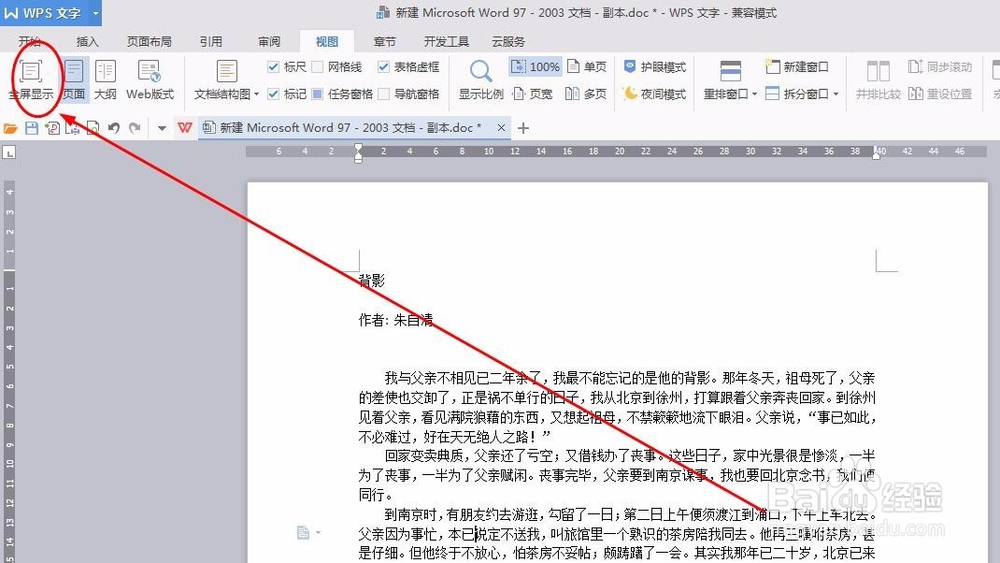Viewport: 1000px width, 563px height.
Task: Click the indent marker on horizontal ruler
Action: pos(358,153)
